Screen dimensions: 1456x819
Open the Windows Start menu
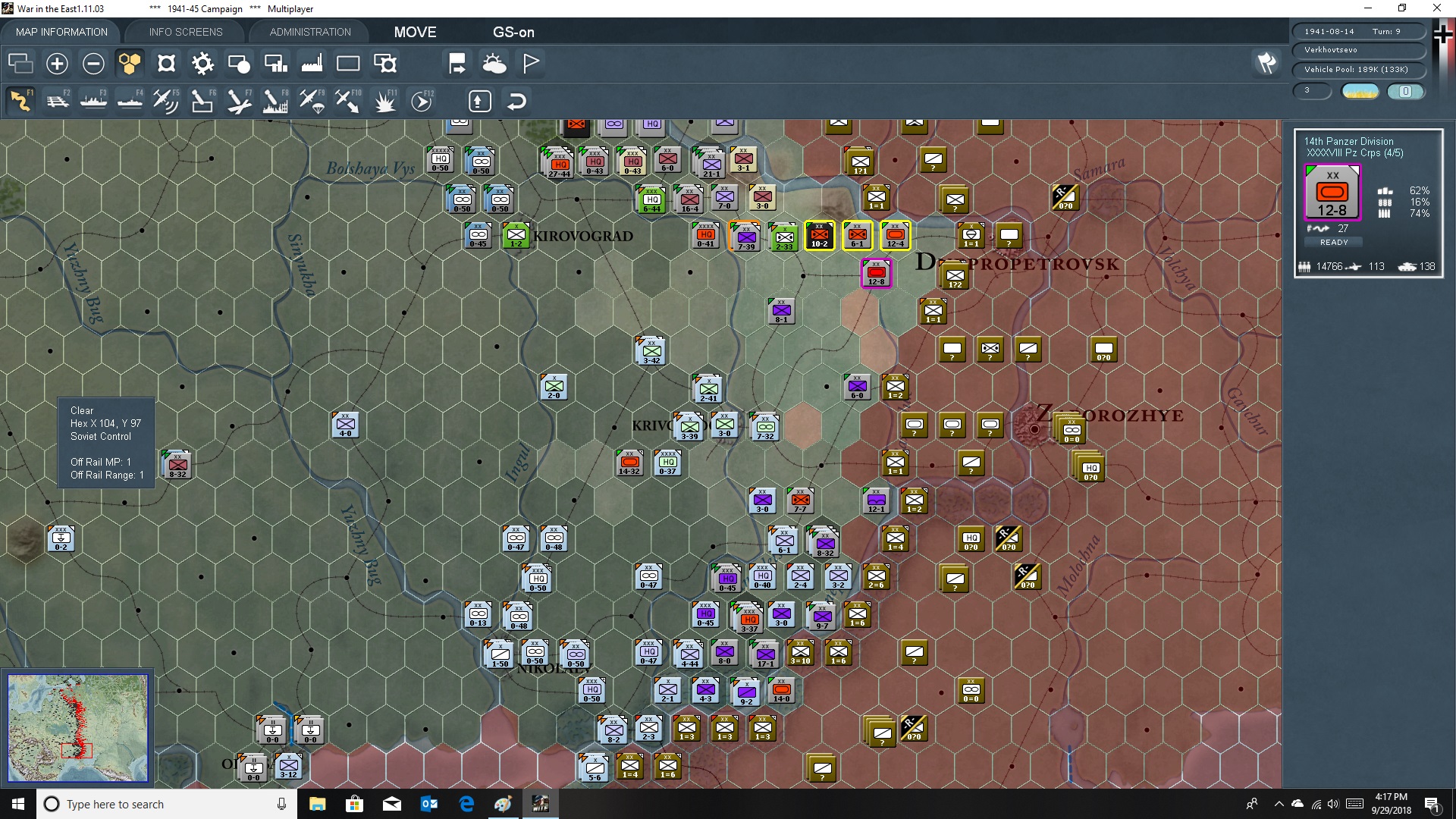(18, 804)
